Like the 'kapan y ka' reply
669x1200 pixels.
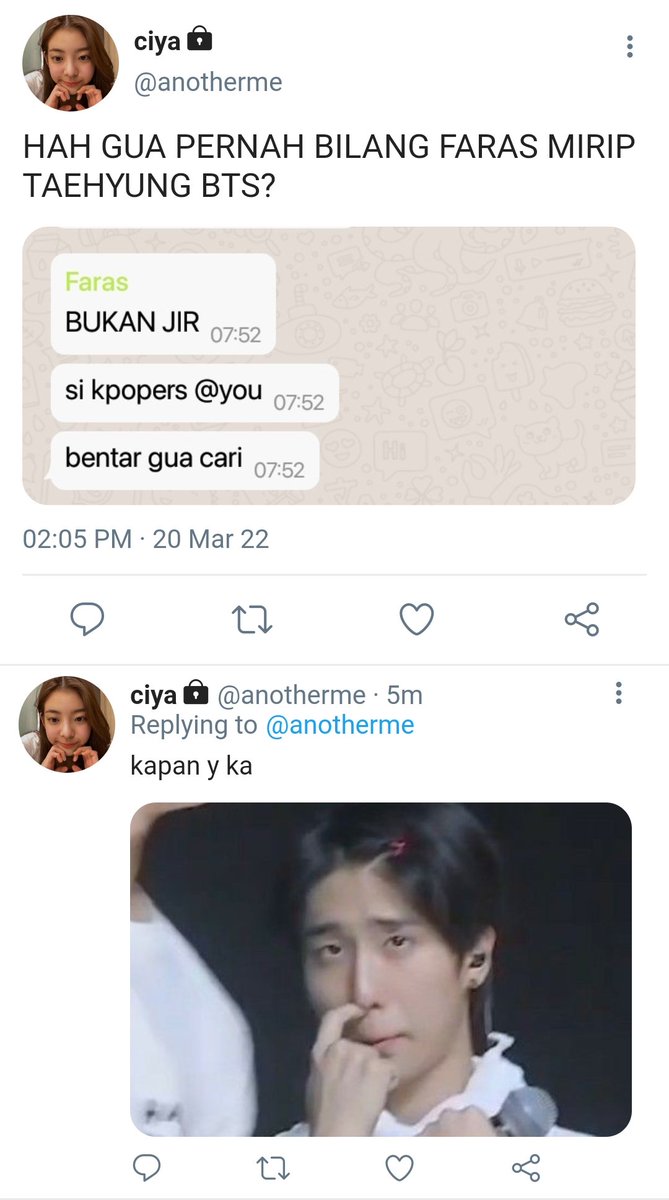click(x=399, y=1167)
